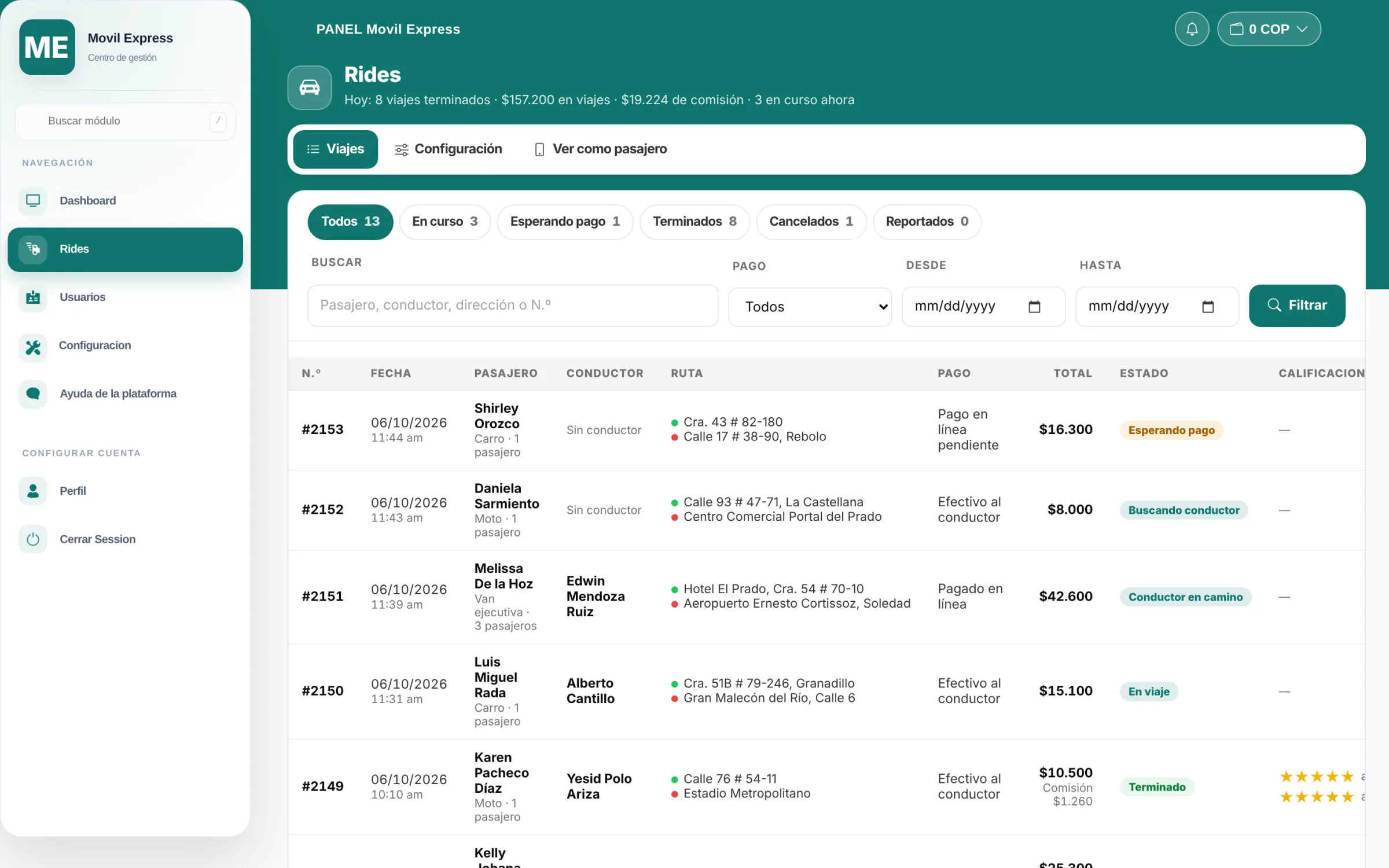Show Cancelados rides
The width and height of the screenshot is (1389, 868).
coord(811,222)
